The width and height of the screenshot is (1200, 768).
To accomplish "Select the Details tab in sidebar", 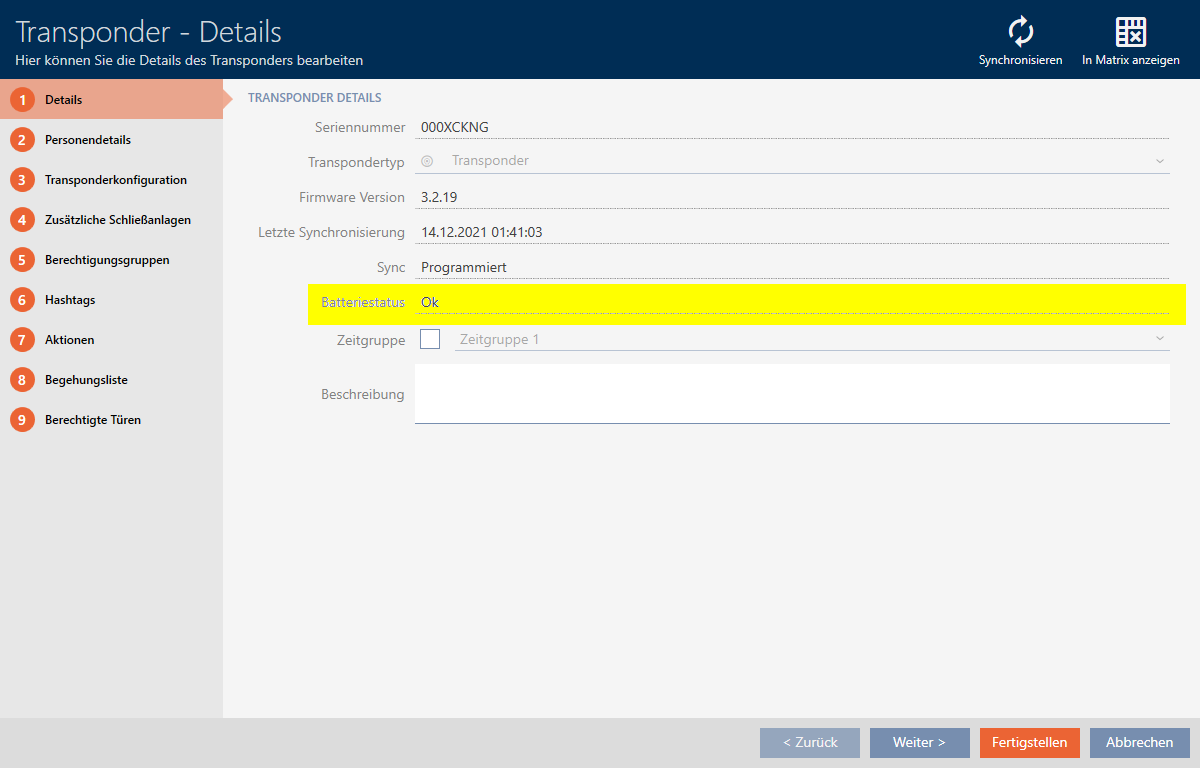I will (63, 100).
